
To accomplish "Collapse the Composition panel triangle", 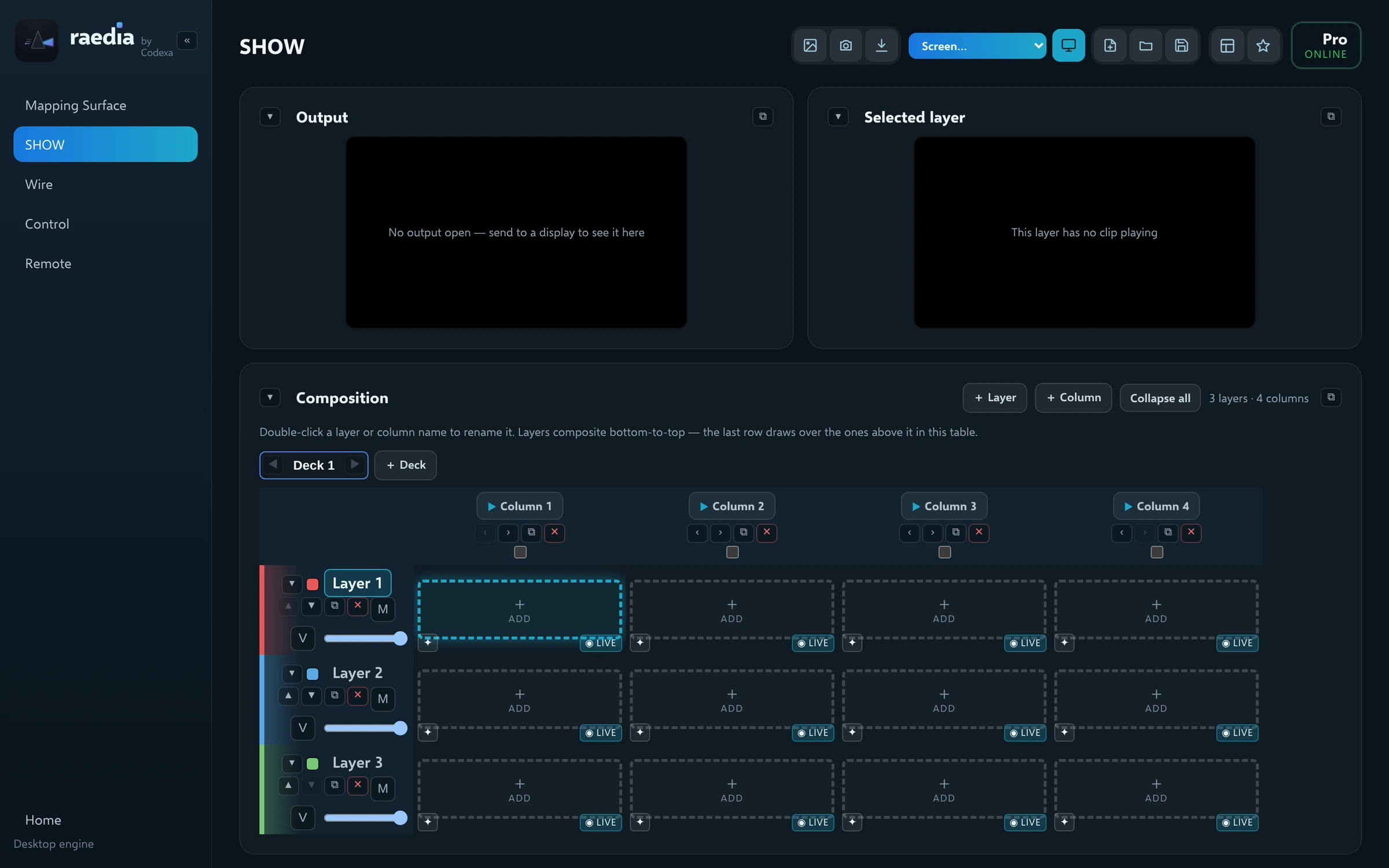I will (x=270, y=397).
